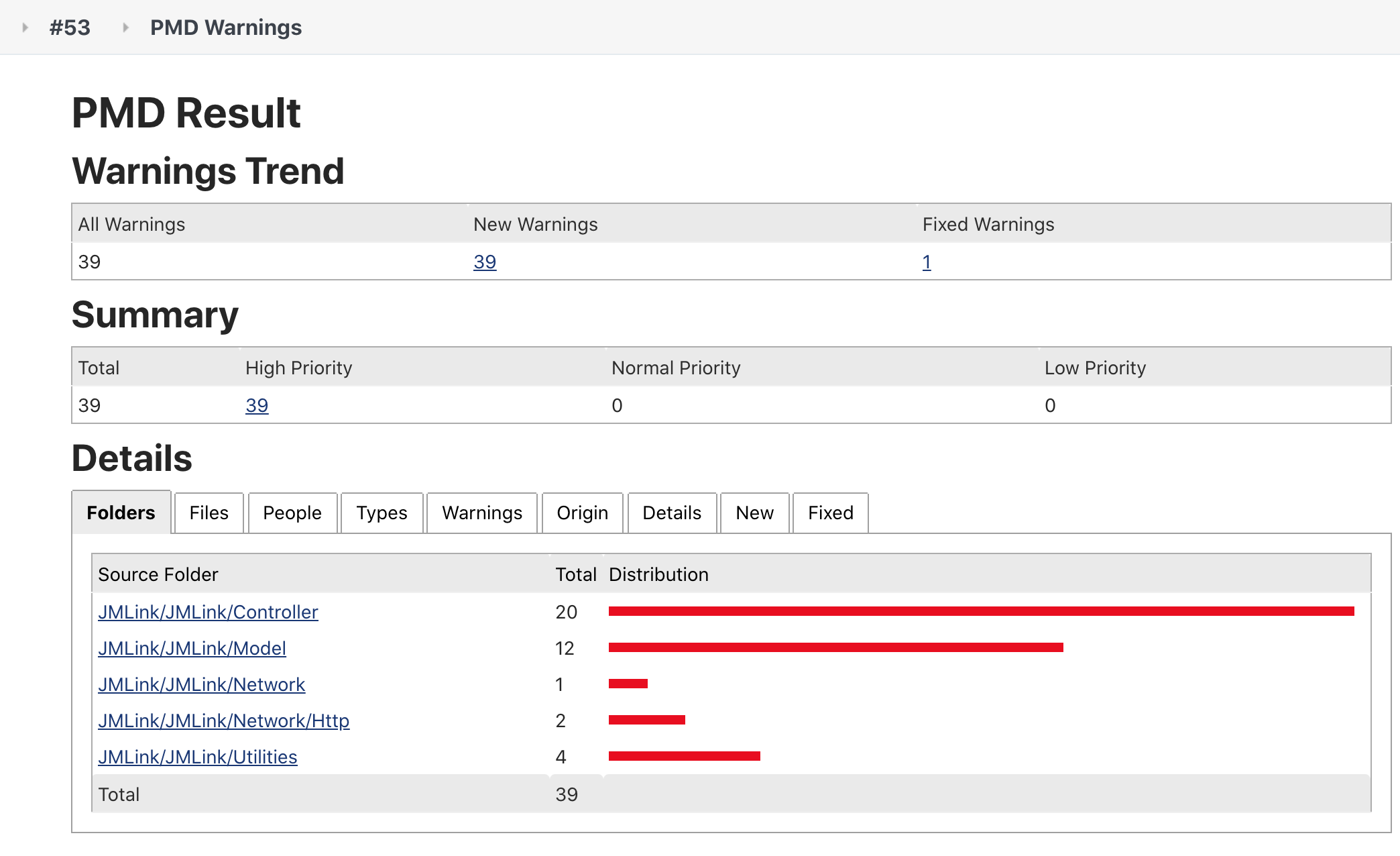Open JMLink/JMLink/Network/Http folder link
The image size is (1400, 856).
click(x=223, y=720)
